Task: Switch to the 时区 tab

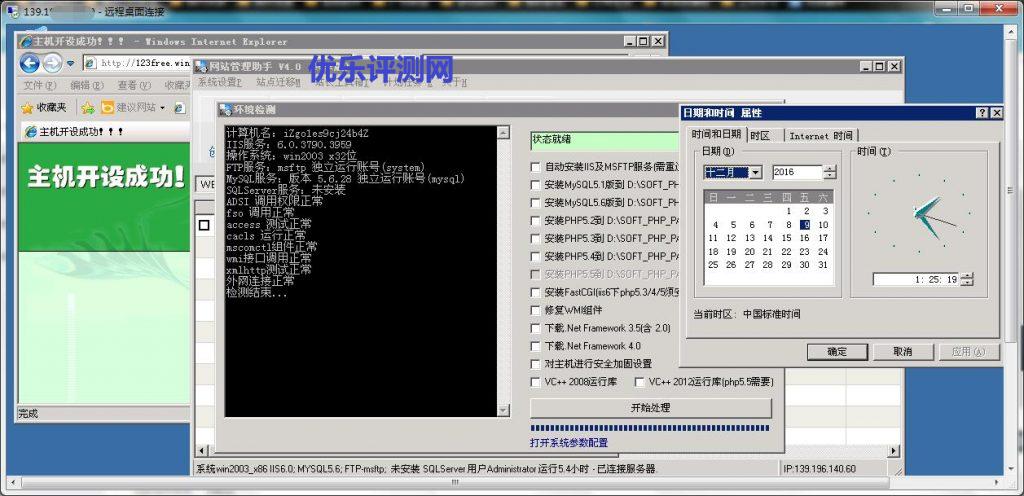Action: click(760, 136)
